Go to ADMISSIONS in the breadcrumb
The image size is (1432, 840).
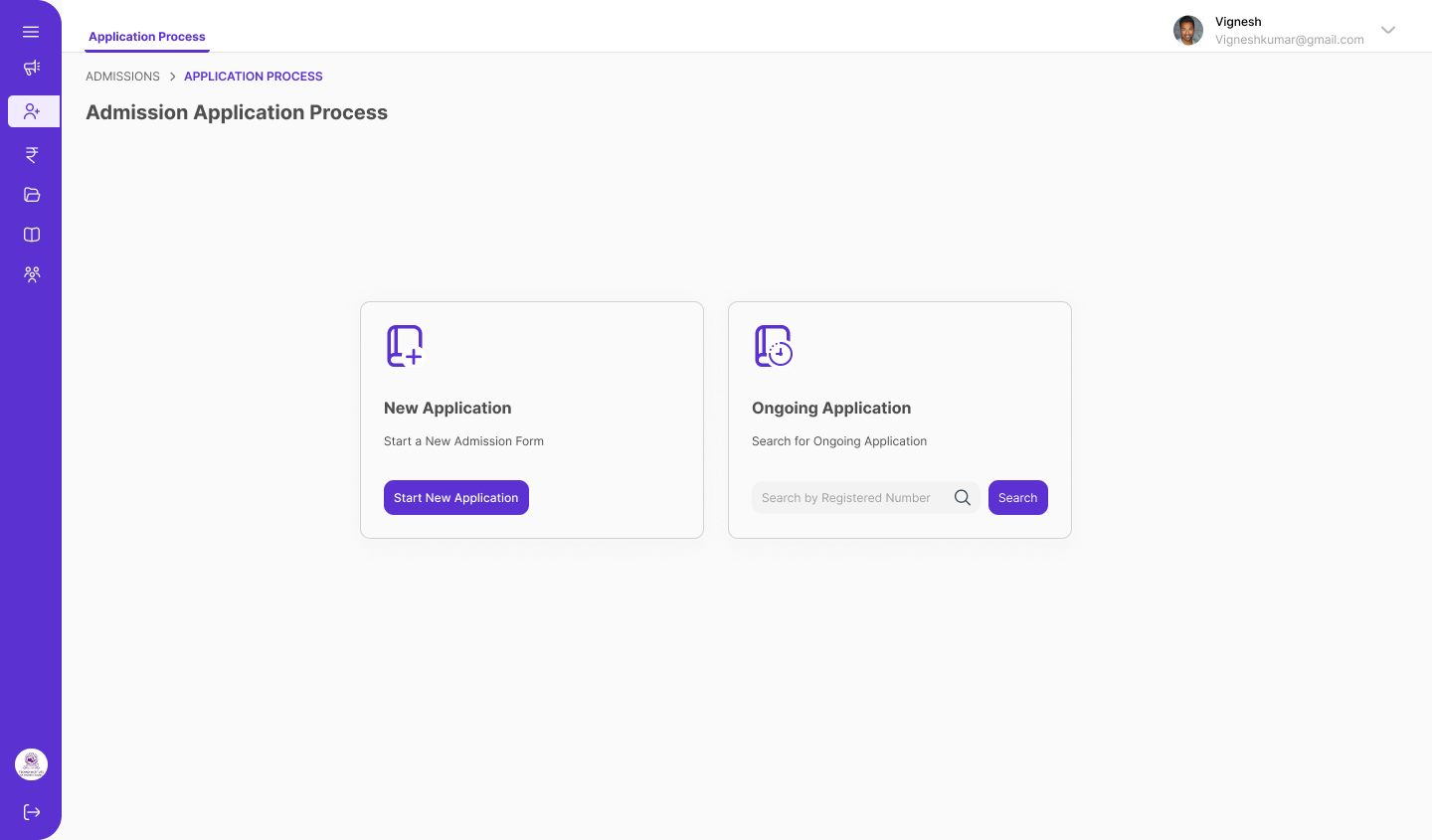[122, 77]
